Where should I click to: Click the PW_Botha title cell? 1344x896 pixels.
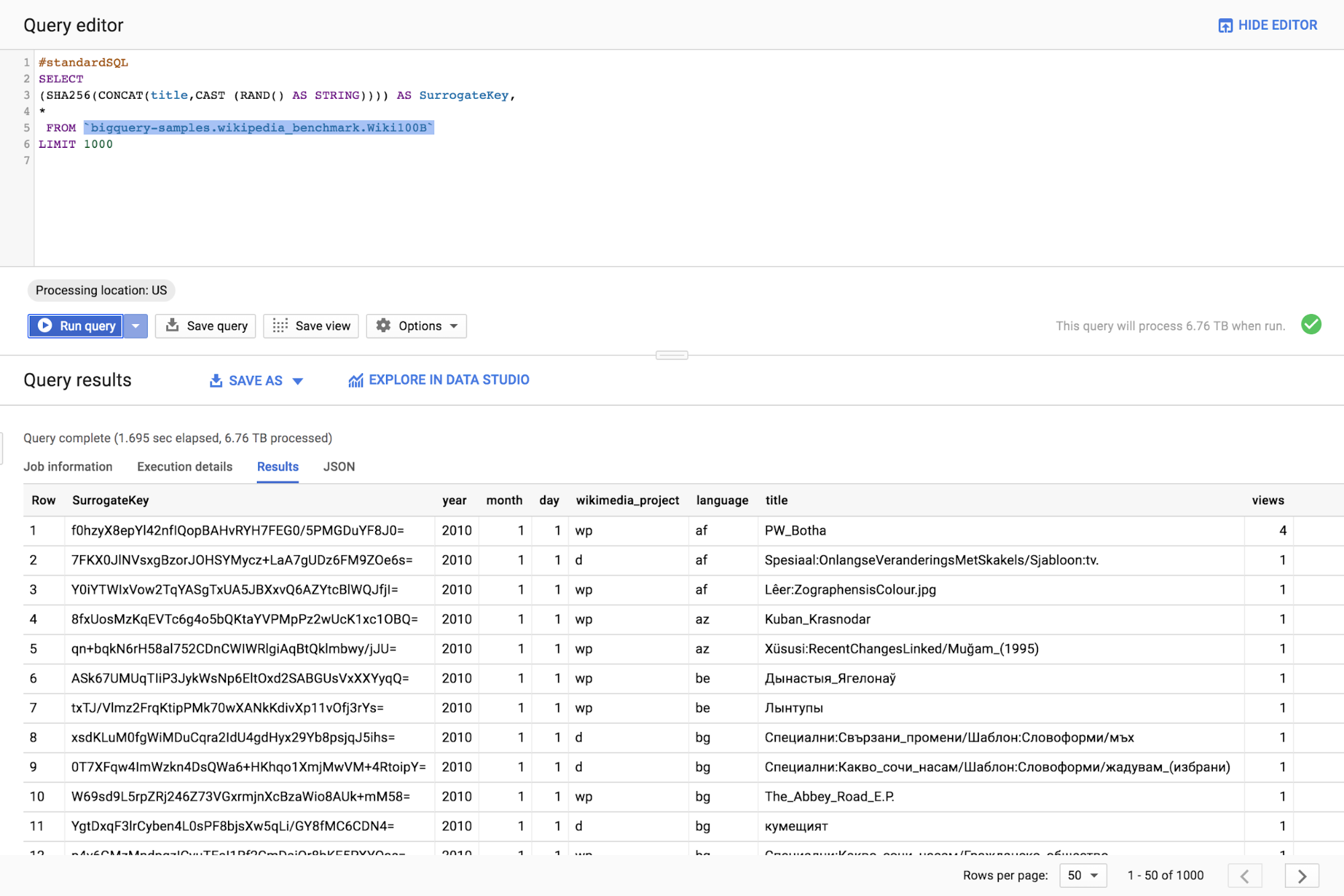(795, 530)
